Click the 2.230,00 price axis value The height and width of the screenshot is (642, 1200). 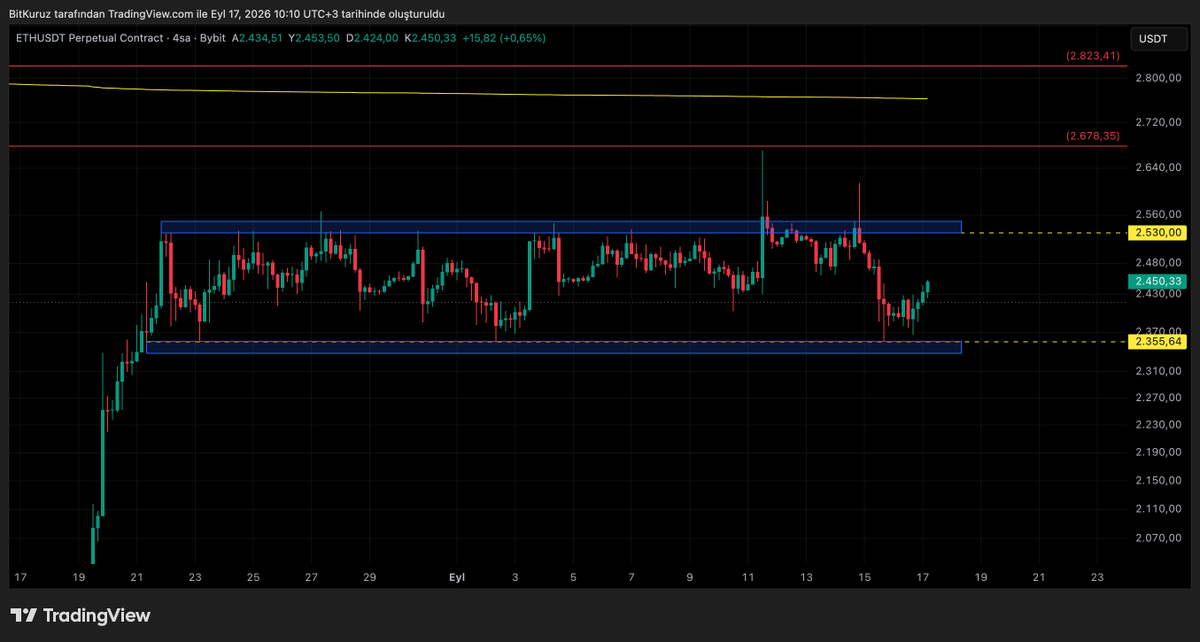[1157, 424]
